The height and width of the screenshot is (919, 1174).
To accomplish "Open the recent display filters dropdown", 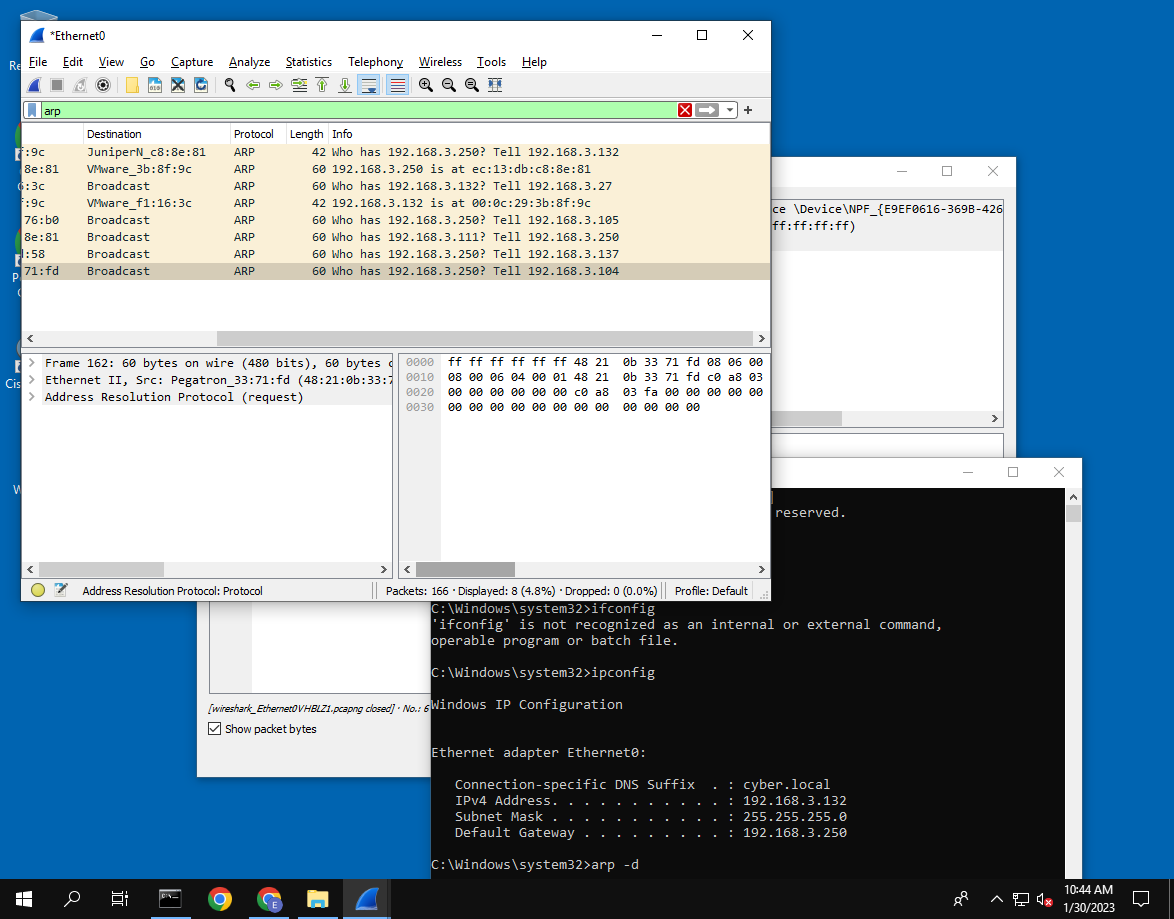I will coord(730,111).
